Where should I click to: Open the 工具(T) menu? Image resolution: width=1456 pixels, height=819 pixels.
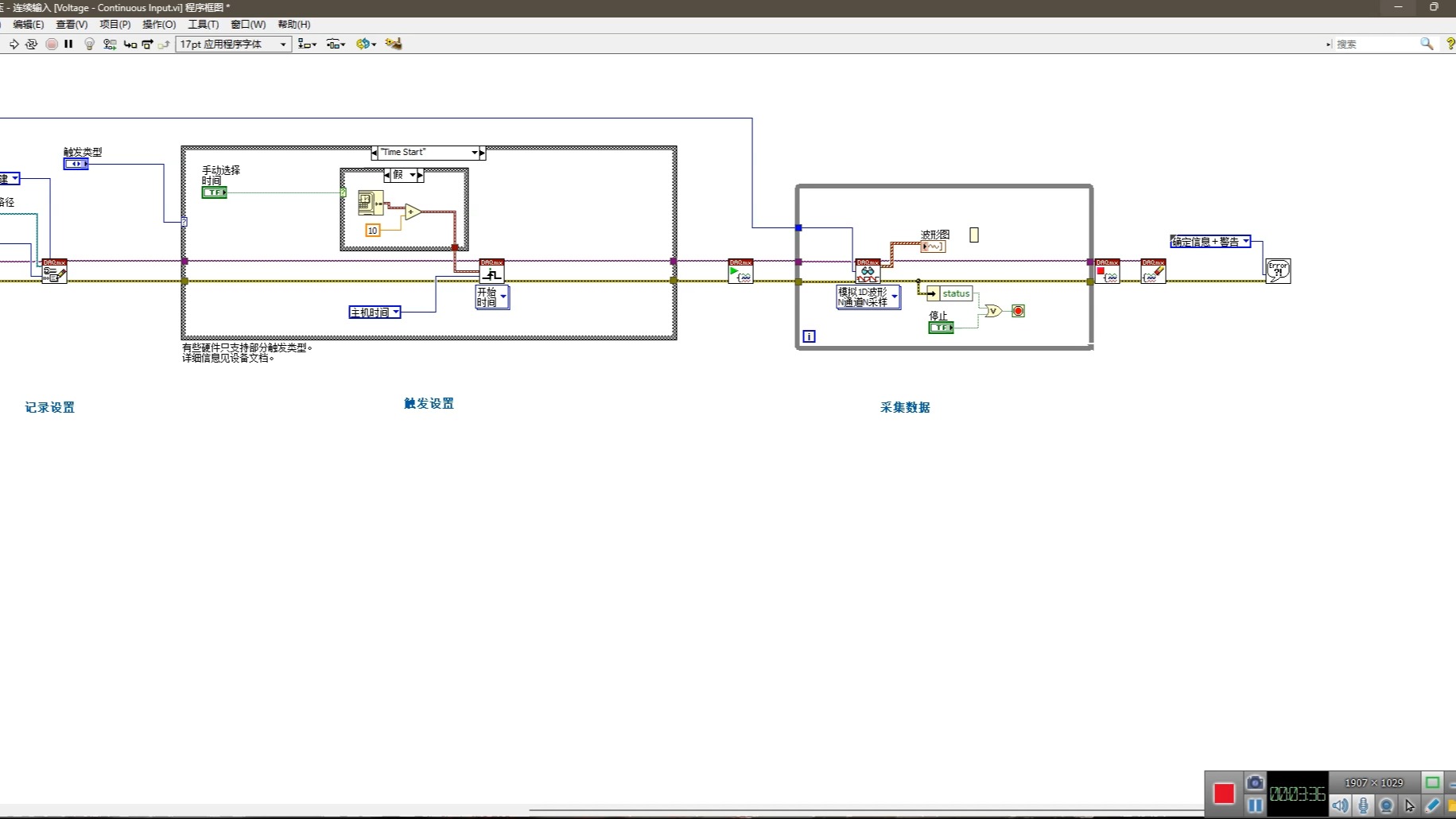[203, 25]
